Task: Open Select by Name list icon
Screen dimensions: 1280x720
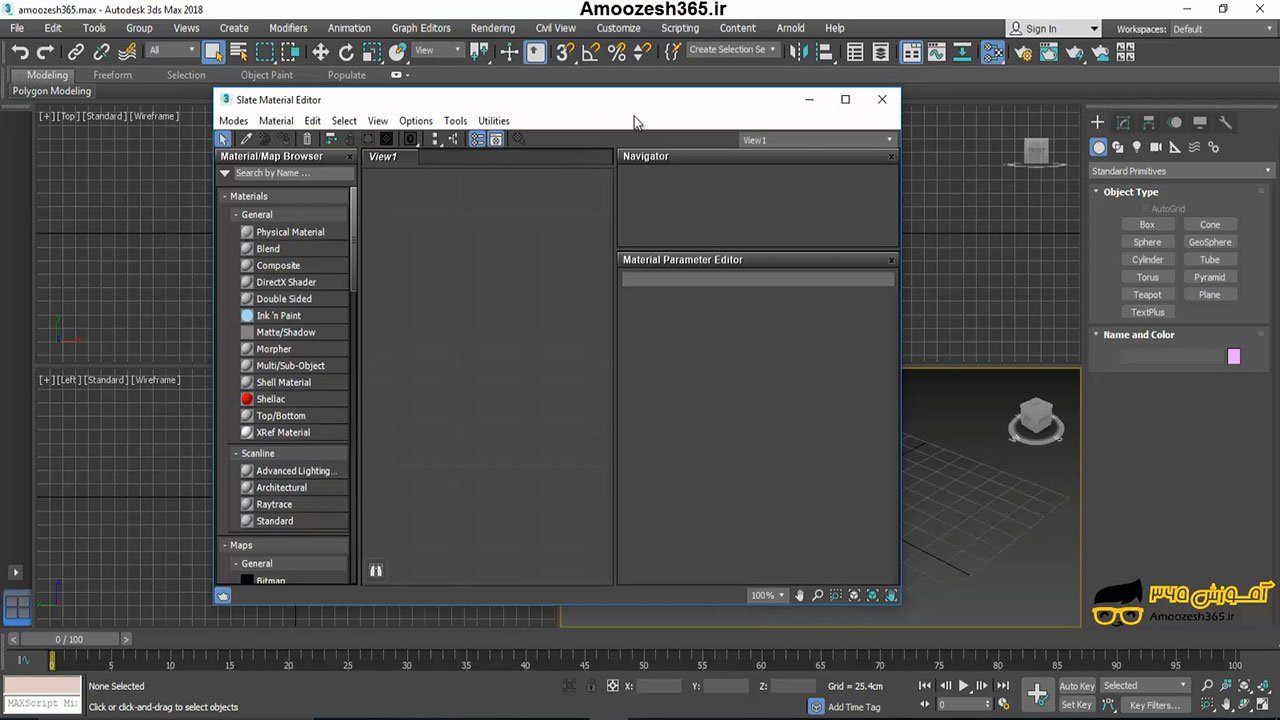Action: pos(239,52)
